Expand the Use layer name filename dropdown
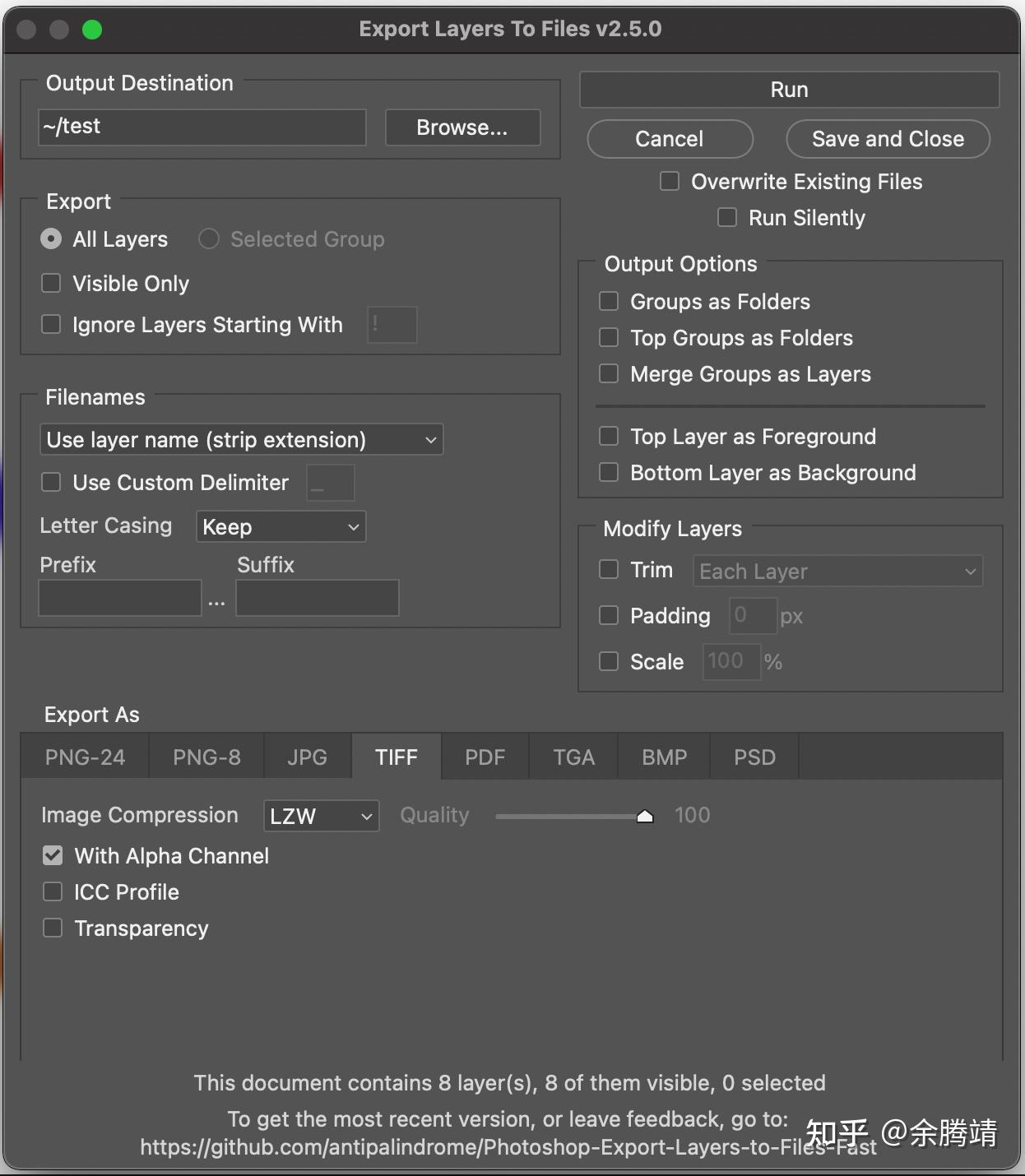 coord(242,439)
